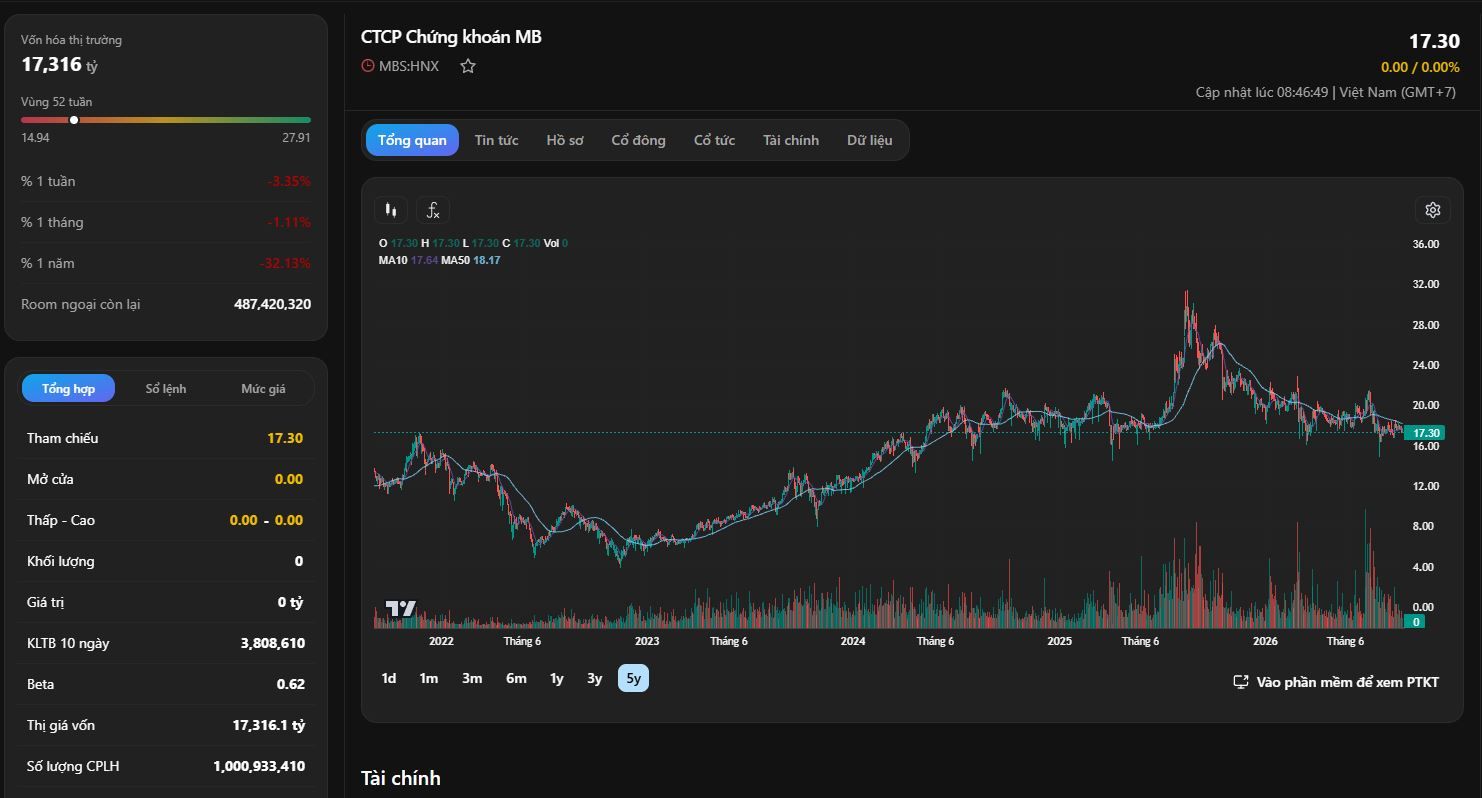
Task: Set chart range to 1m
Action: pos(429,678)
